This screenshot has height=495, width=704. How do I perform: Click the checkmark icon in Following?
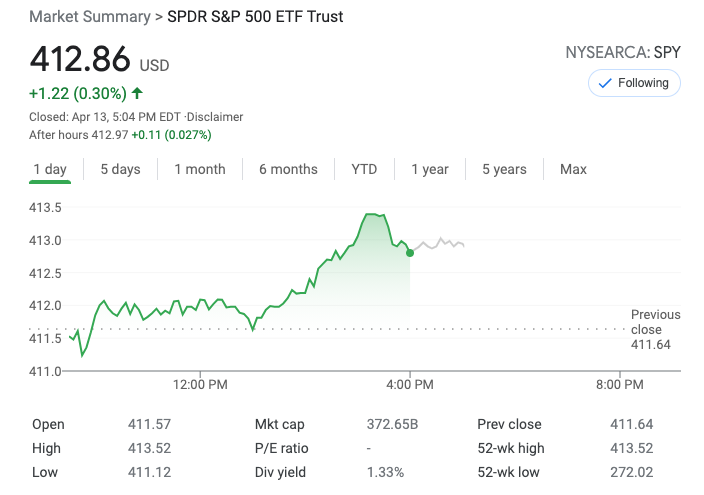pos(604,83)
